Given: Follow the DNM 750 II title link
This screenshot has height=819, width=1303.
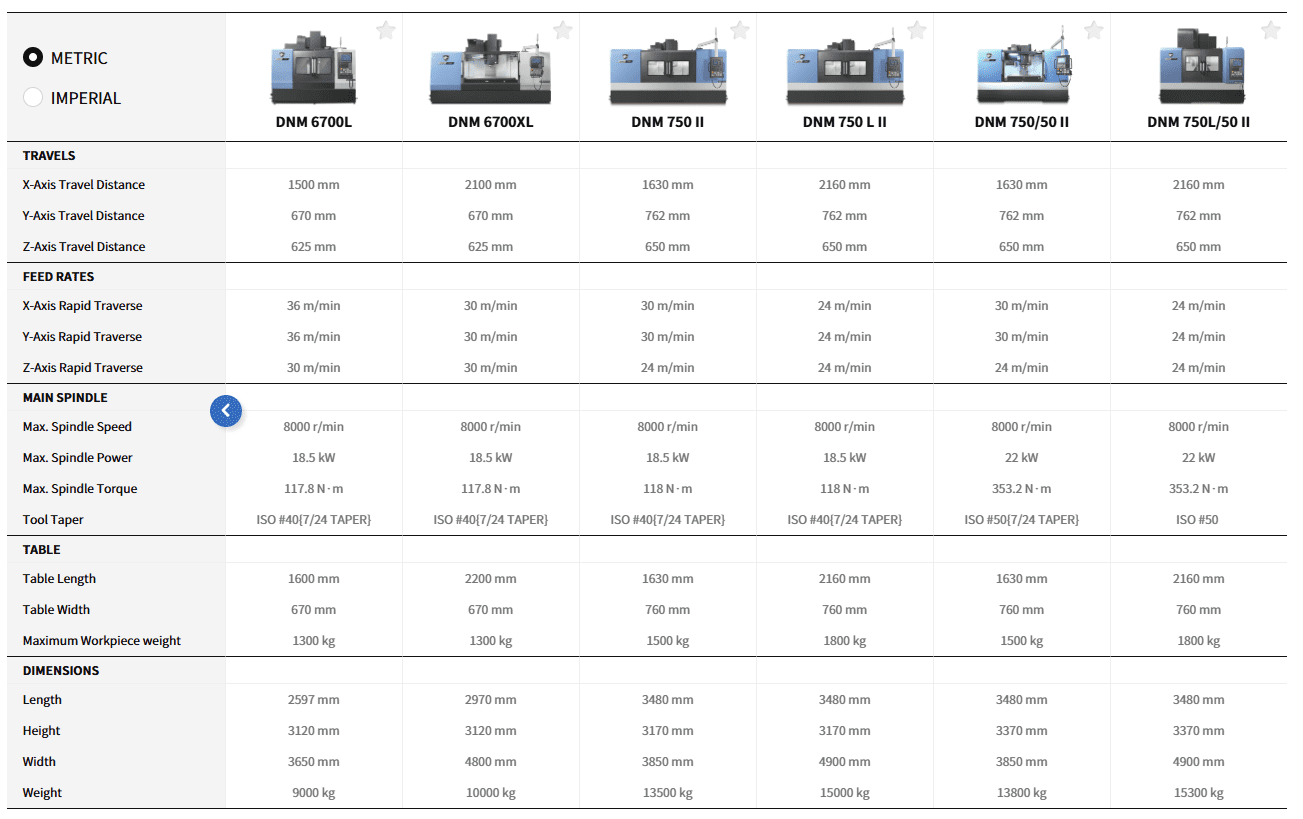Looking at the screenshot, I should pos(667,123).
